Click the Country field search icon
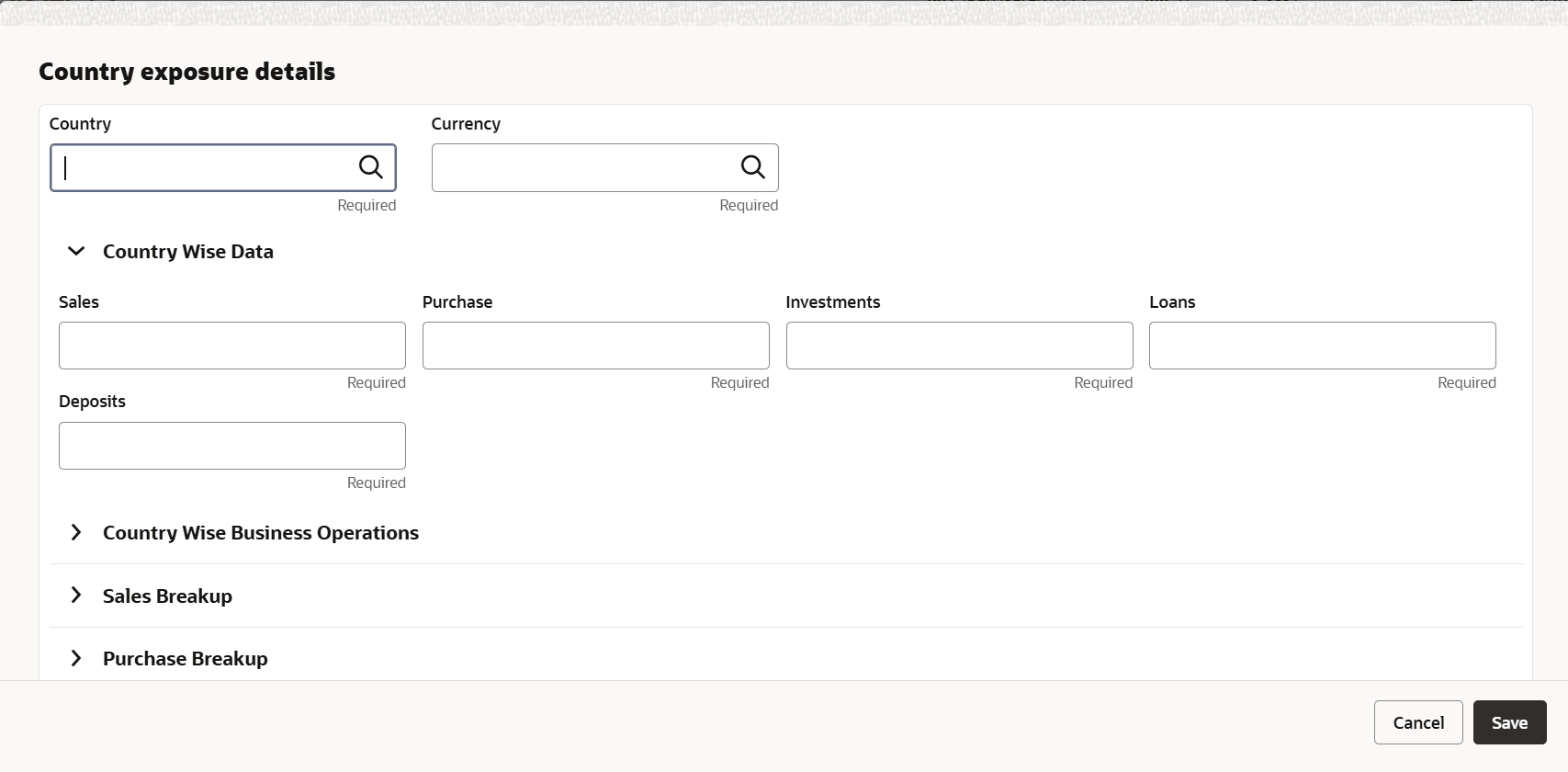This screenshot has height=772, width=1568. (371, 166)
